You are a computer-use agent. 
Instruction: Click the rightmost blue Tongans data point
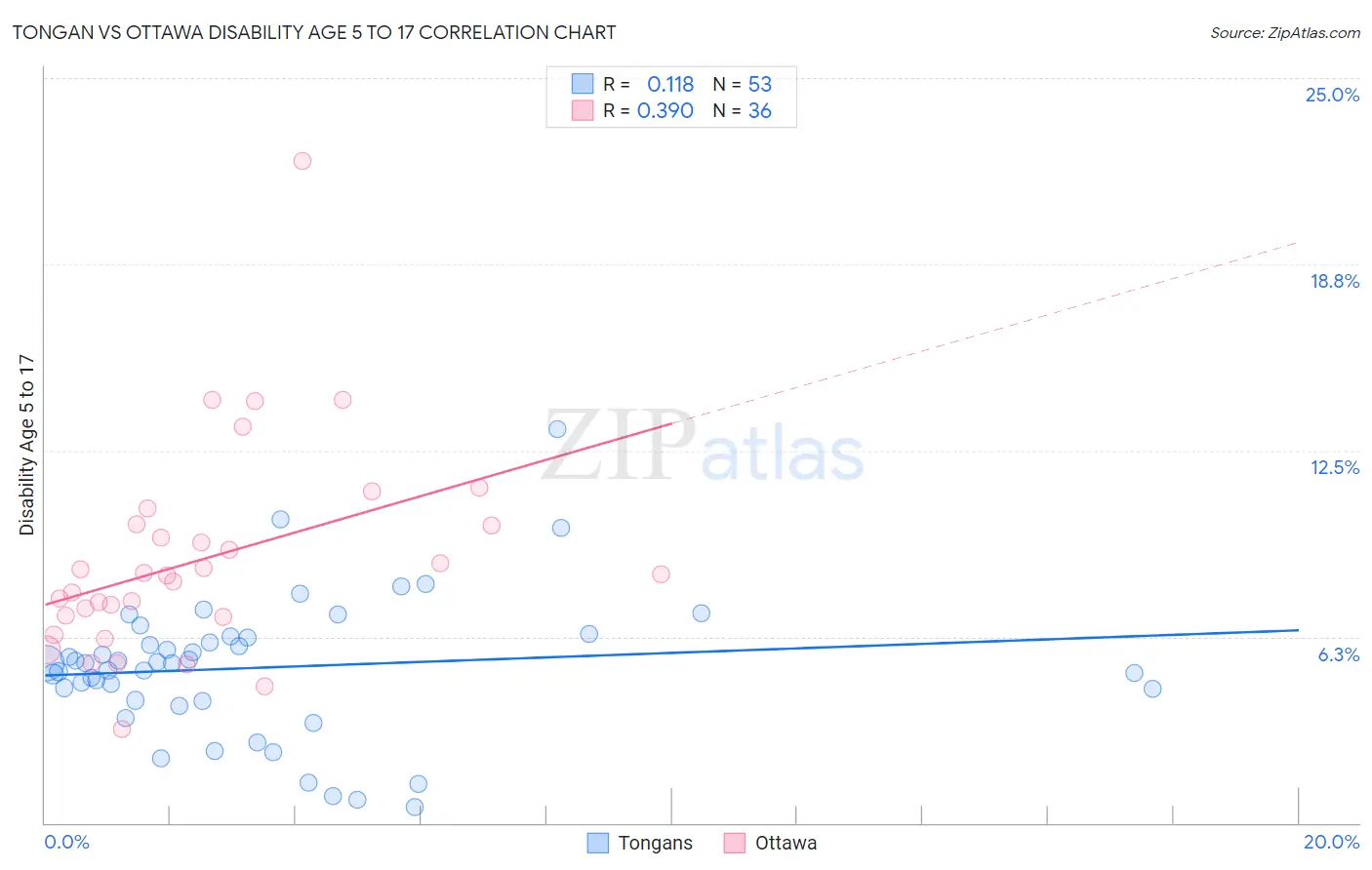click(x=1152, y=689)
